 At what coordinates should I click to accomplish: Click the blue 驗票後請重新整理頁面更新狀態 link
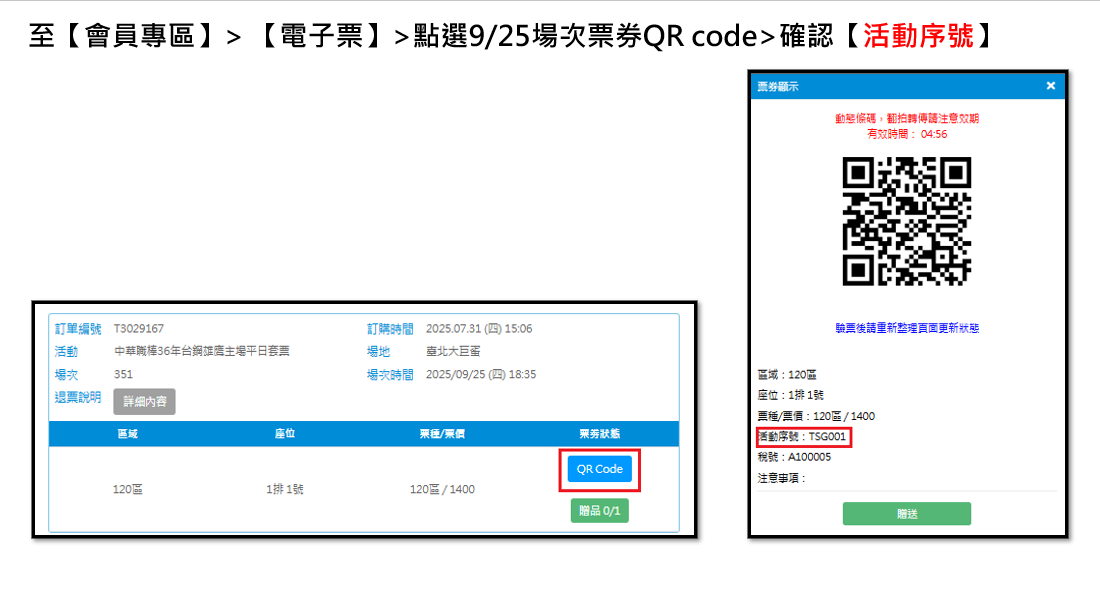tap(906, 328)
